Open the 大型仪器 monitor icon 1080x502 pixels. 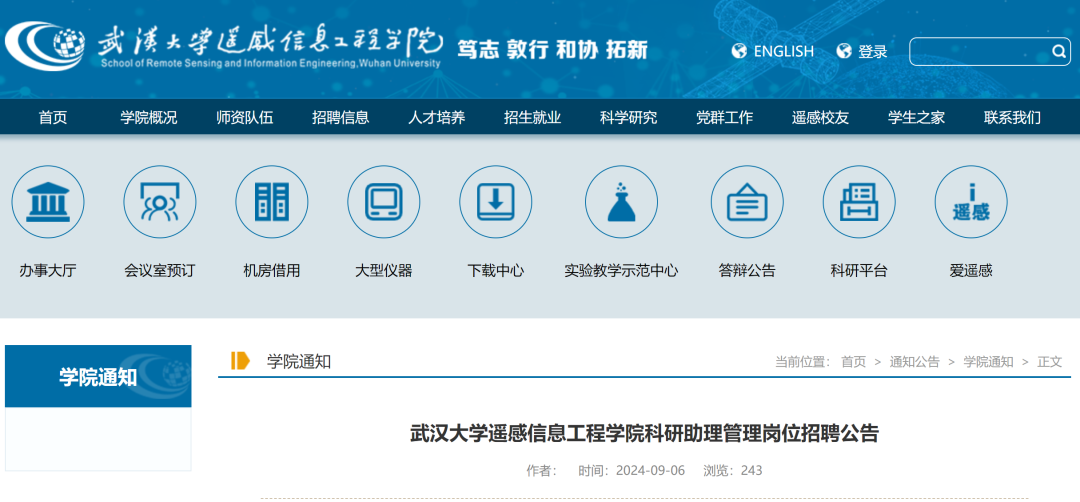384,202
